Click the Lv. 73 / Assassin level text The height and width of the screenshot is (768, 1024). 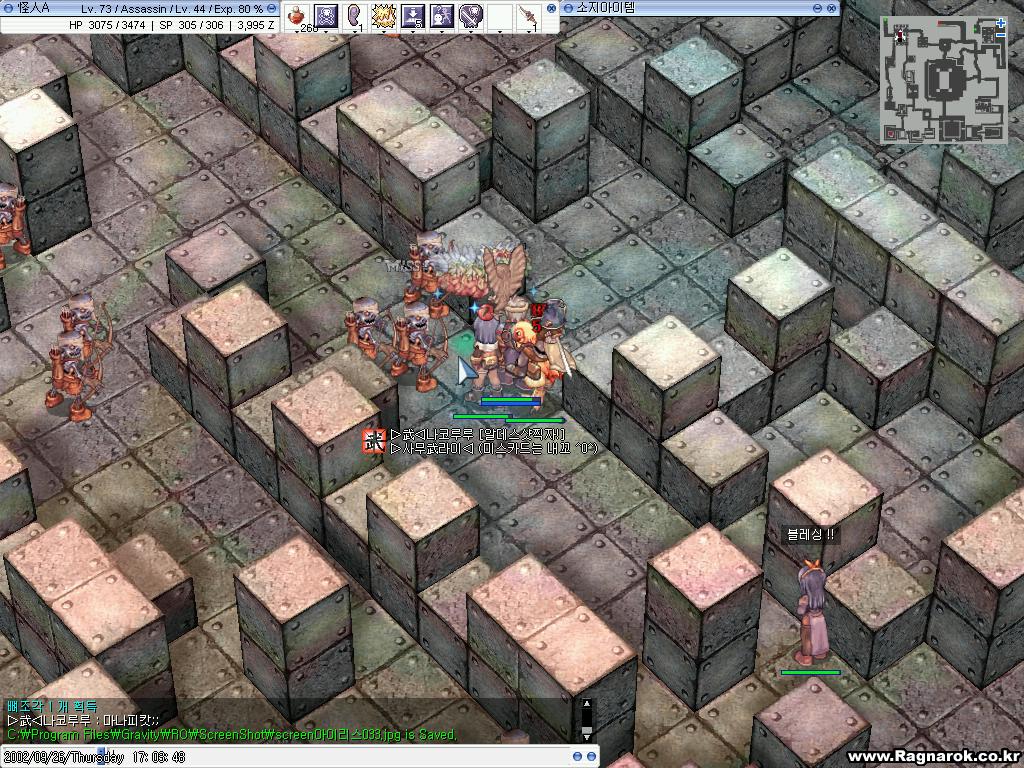(125, 8)
